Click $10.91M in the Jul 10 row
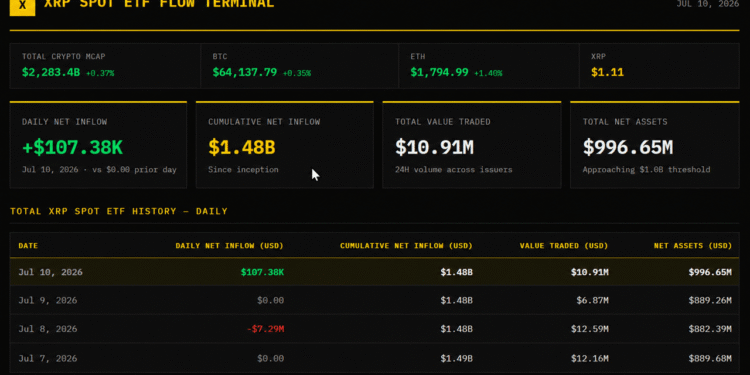 [589, 272]
